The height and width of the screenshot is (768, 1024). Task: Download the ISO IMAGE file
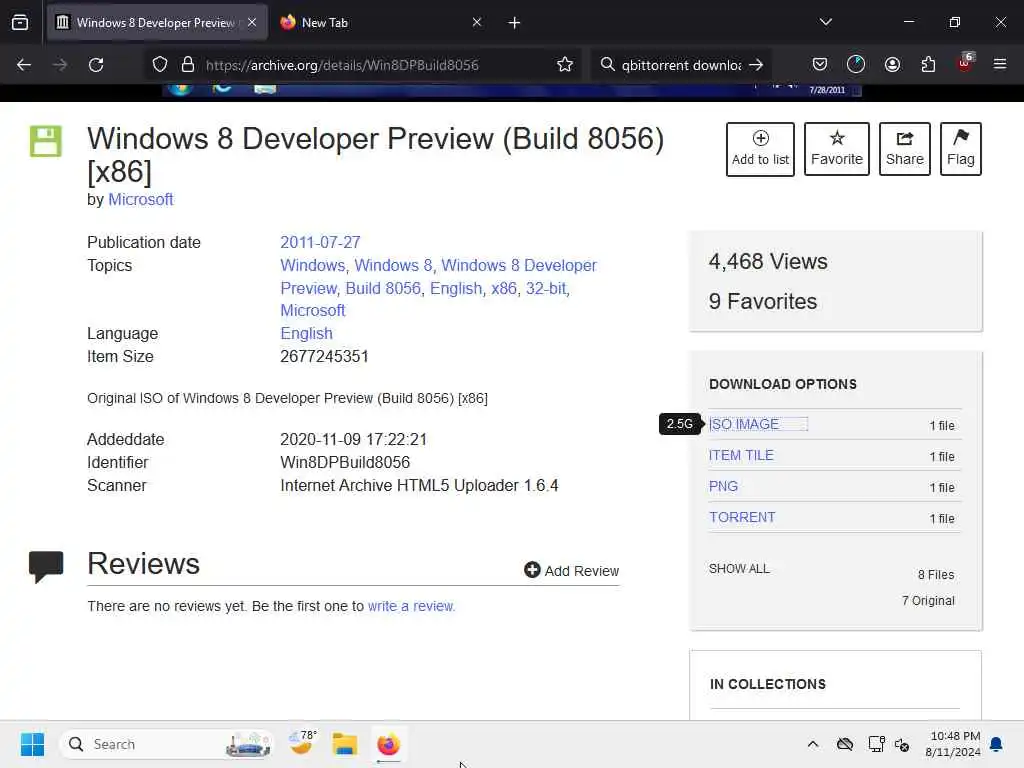pos(744,424)
